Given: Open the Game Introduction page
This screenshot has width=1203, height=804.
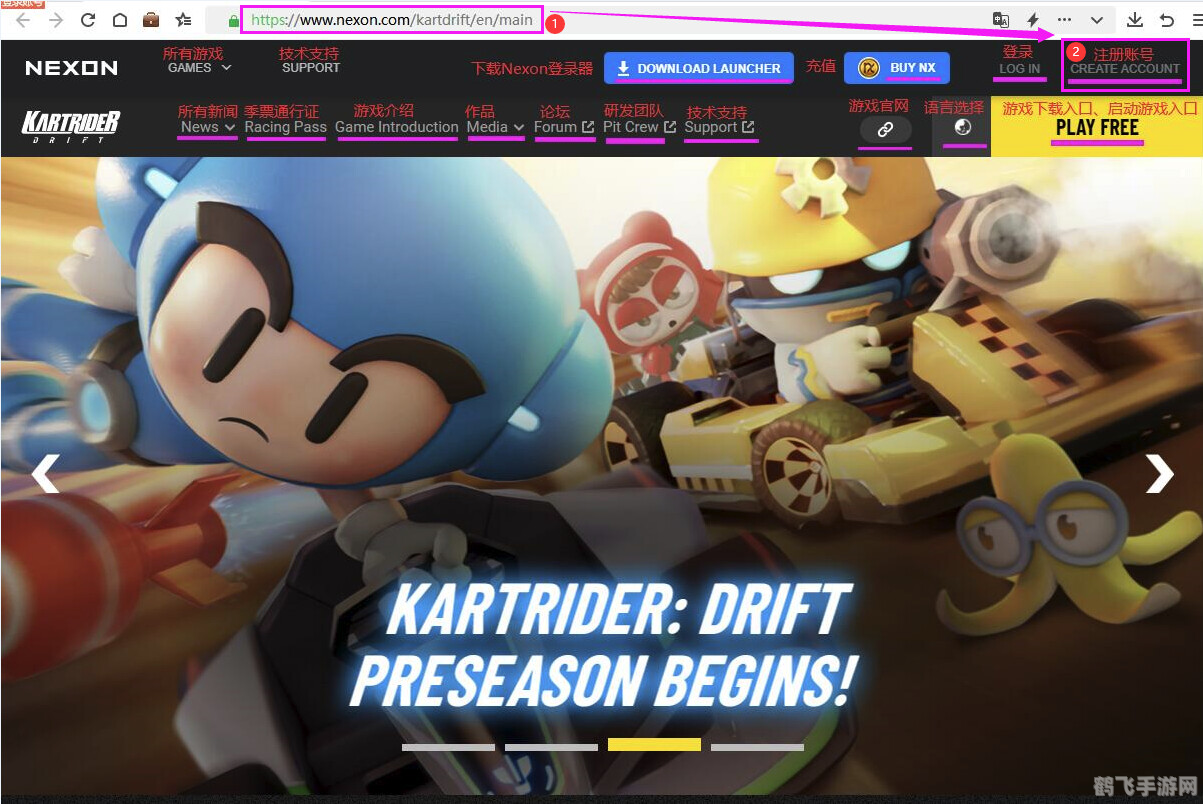Looking at the screenshot, I should [396, 127].
